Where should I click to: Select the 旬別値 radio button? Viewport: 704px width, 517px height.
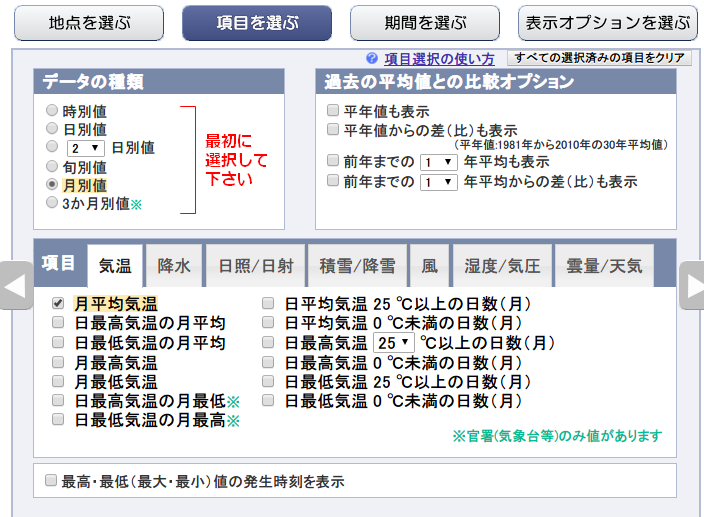tap(52, 166)
